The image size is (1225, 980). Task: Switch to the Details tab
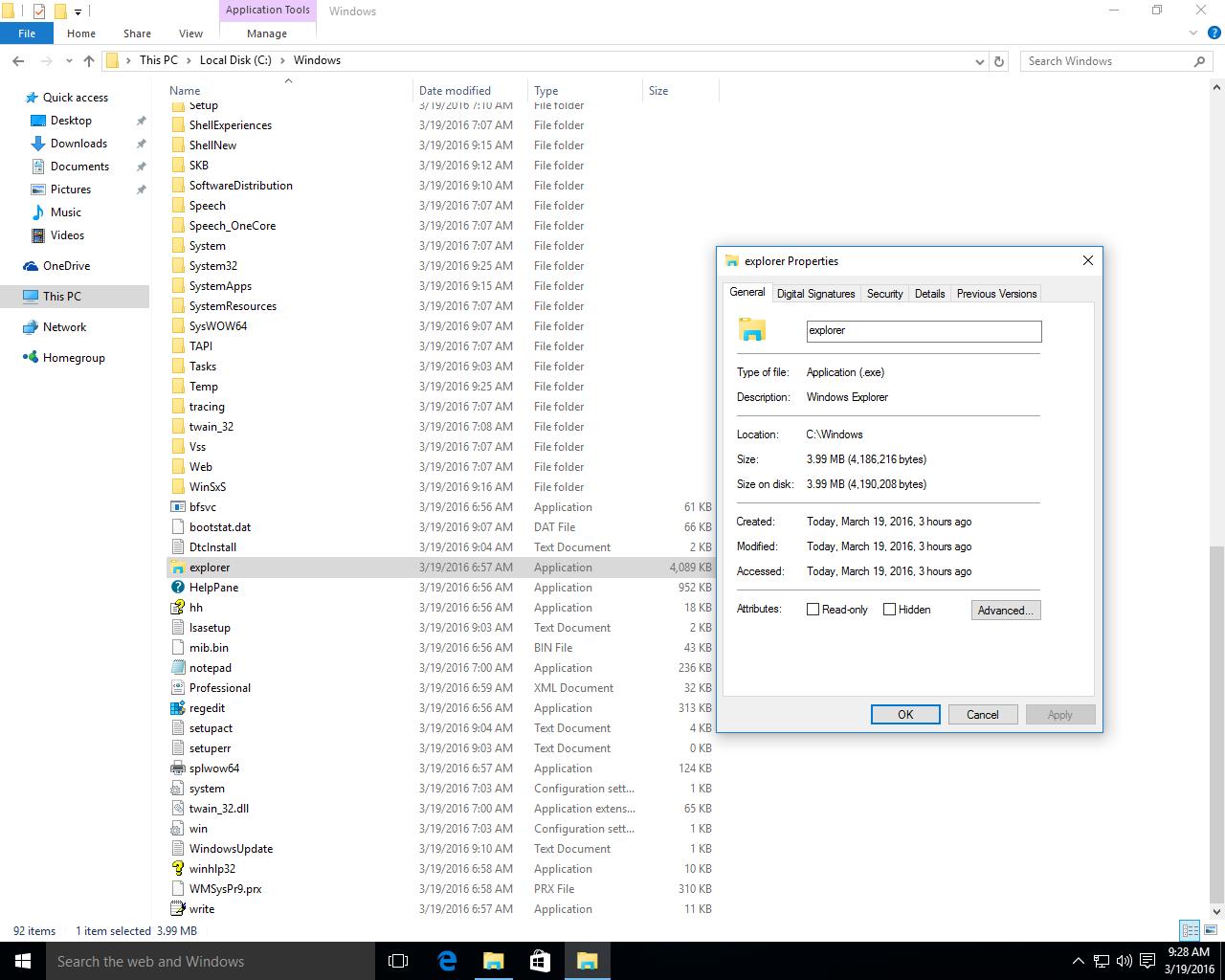tap(929, 294)
